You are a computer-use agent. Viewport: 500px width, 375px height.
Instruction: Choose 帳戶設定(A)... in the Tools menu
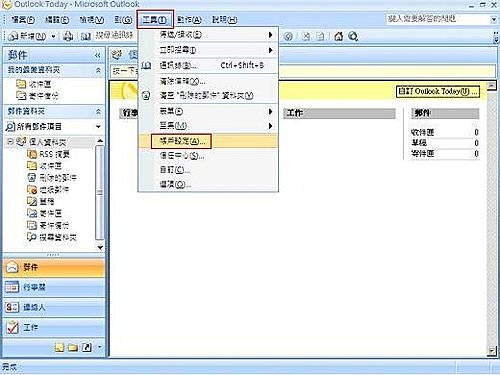coord(208,141)
